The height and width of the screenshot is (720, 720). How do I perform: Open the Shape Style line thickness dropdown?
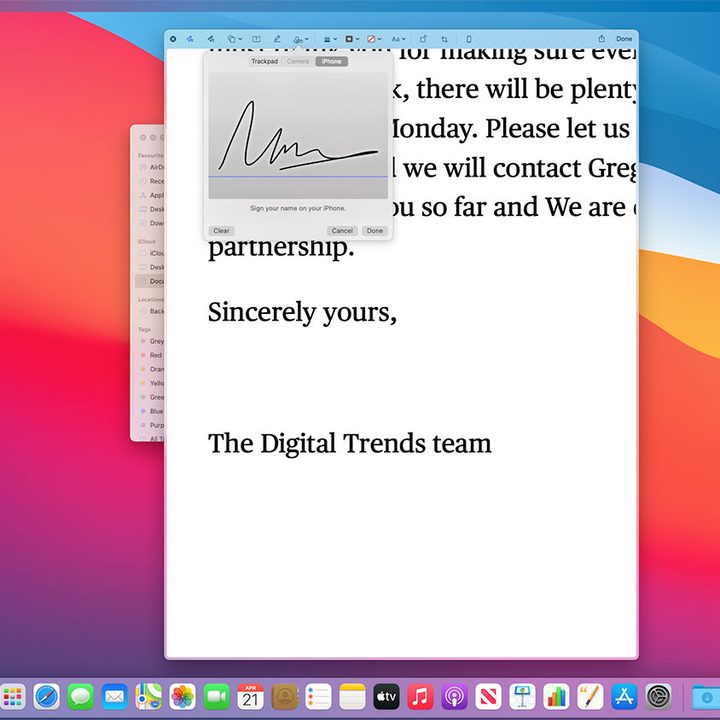click(330, 39)
